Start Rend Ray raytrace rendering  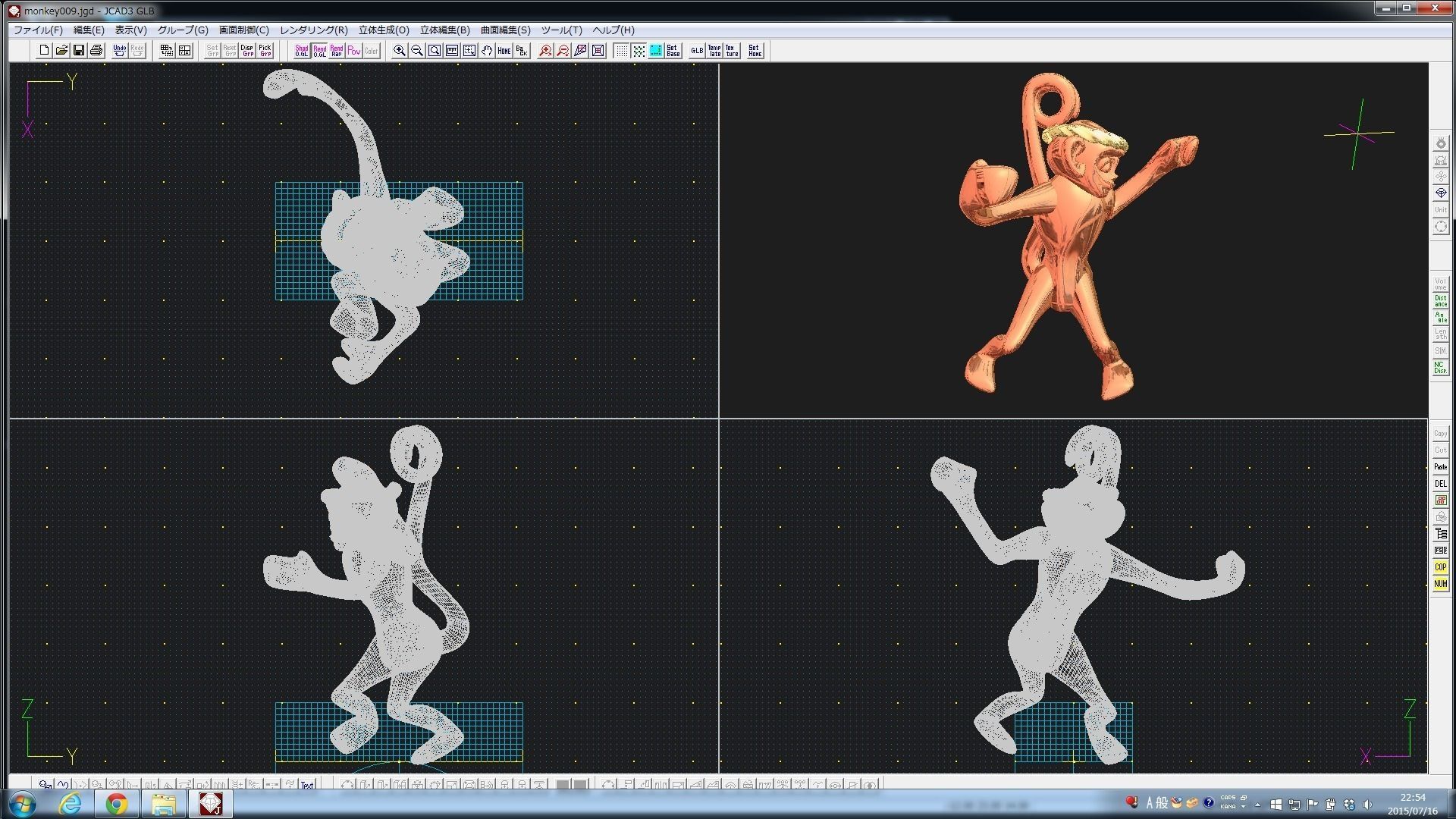pyautogui.click(x=337, y=51)
